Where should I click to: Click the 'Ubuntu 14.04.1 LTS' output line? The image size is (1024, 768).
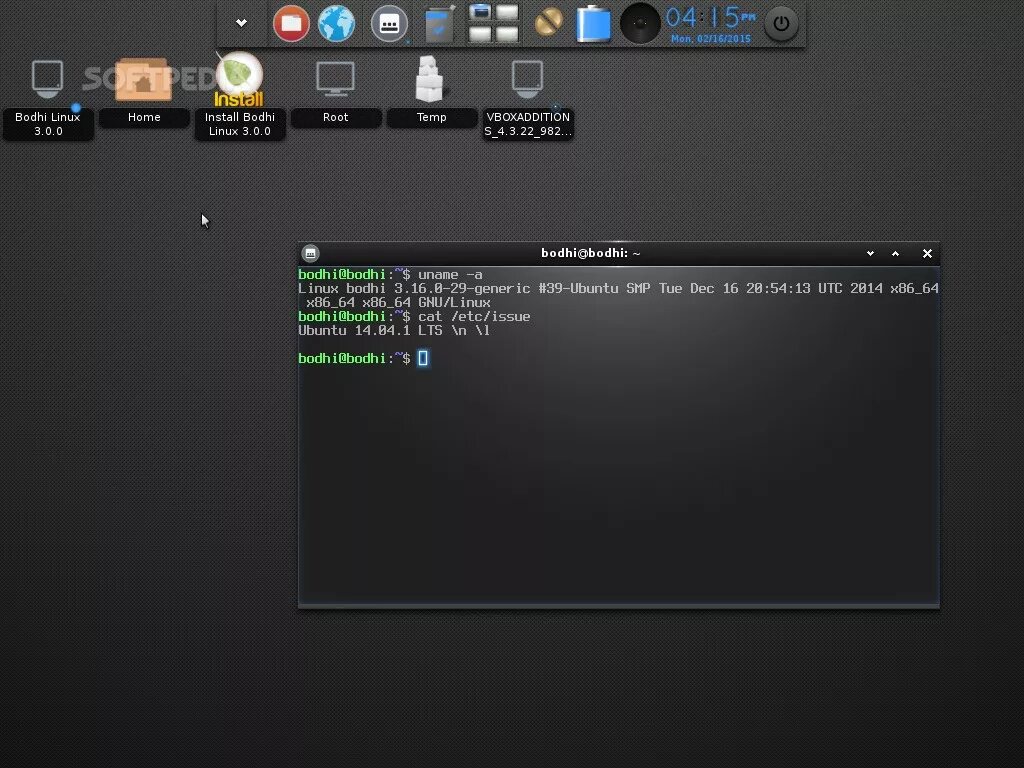pos(394,330)
